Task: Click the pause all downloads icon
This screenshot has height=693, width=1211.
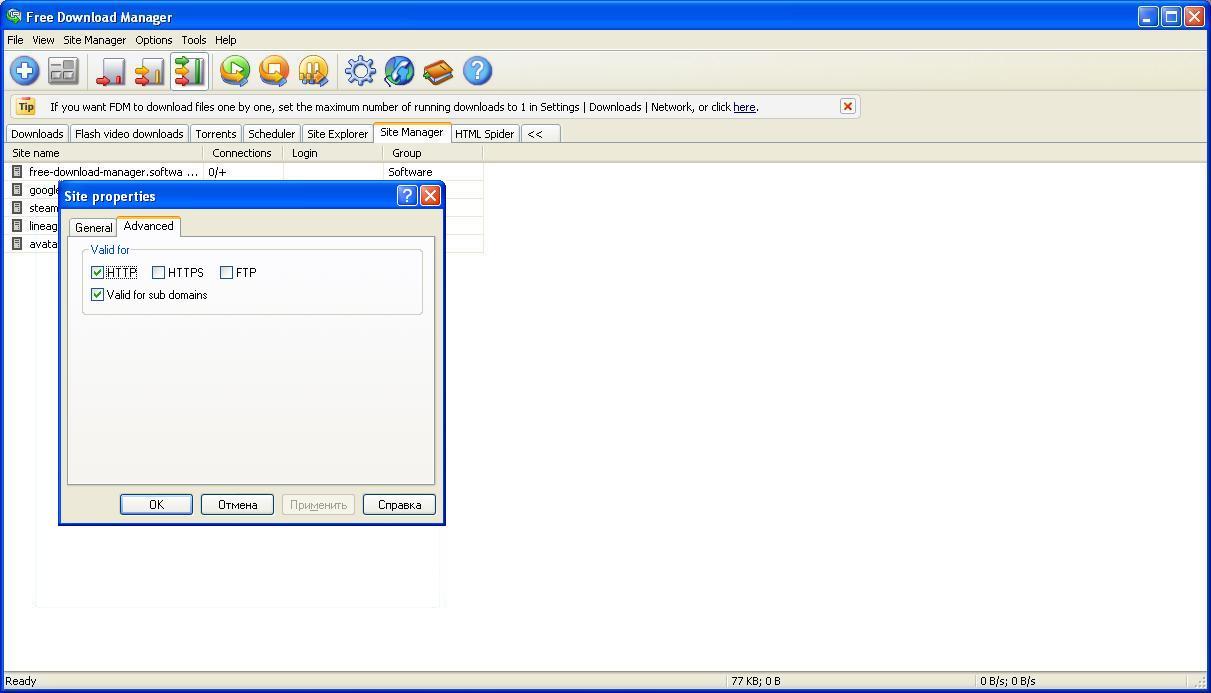Action: click(312, 70)
